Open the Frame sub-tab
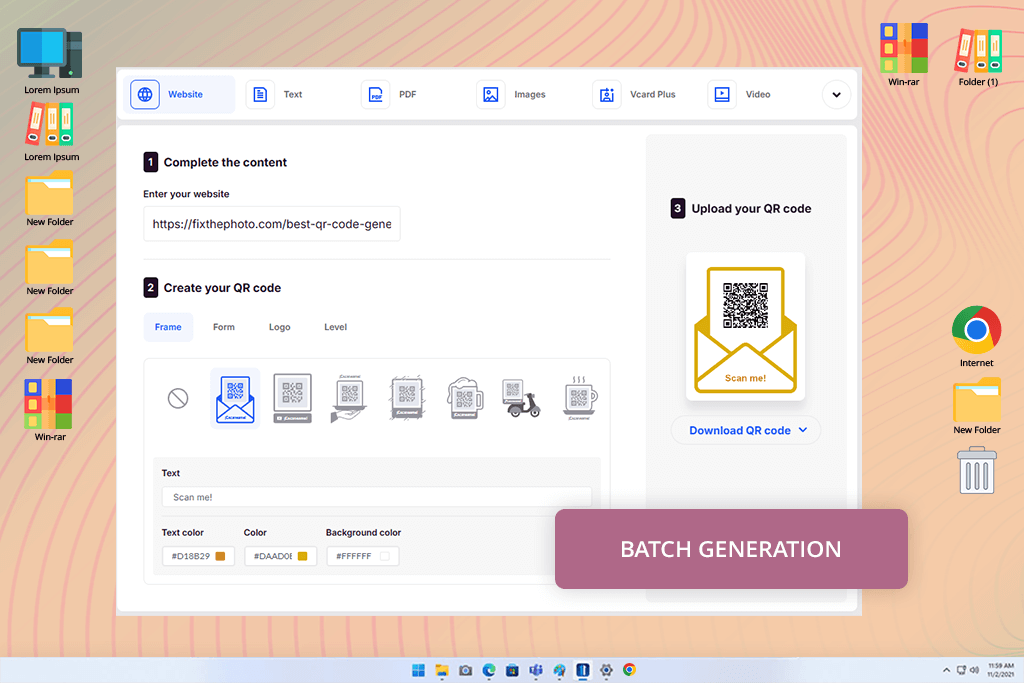The width and height of the screenshot is (1024, 683). [168, 327]
